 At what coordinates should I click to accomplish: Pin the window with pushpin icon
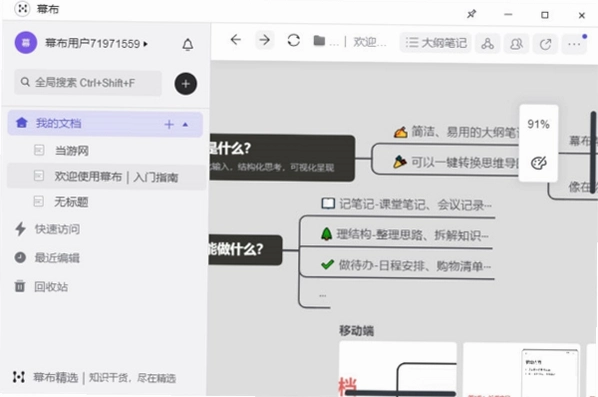tap(472, 14)
